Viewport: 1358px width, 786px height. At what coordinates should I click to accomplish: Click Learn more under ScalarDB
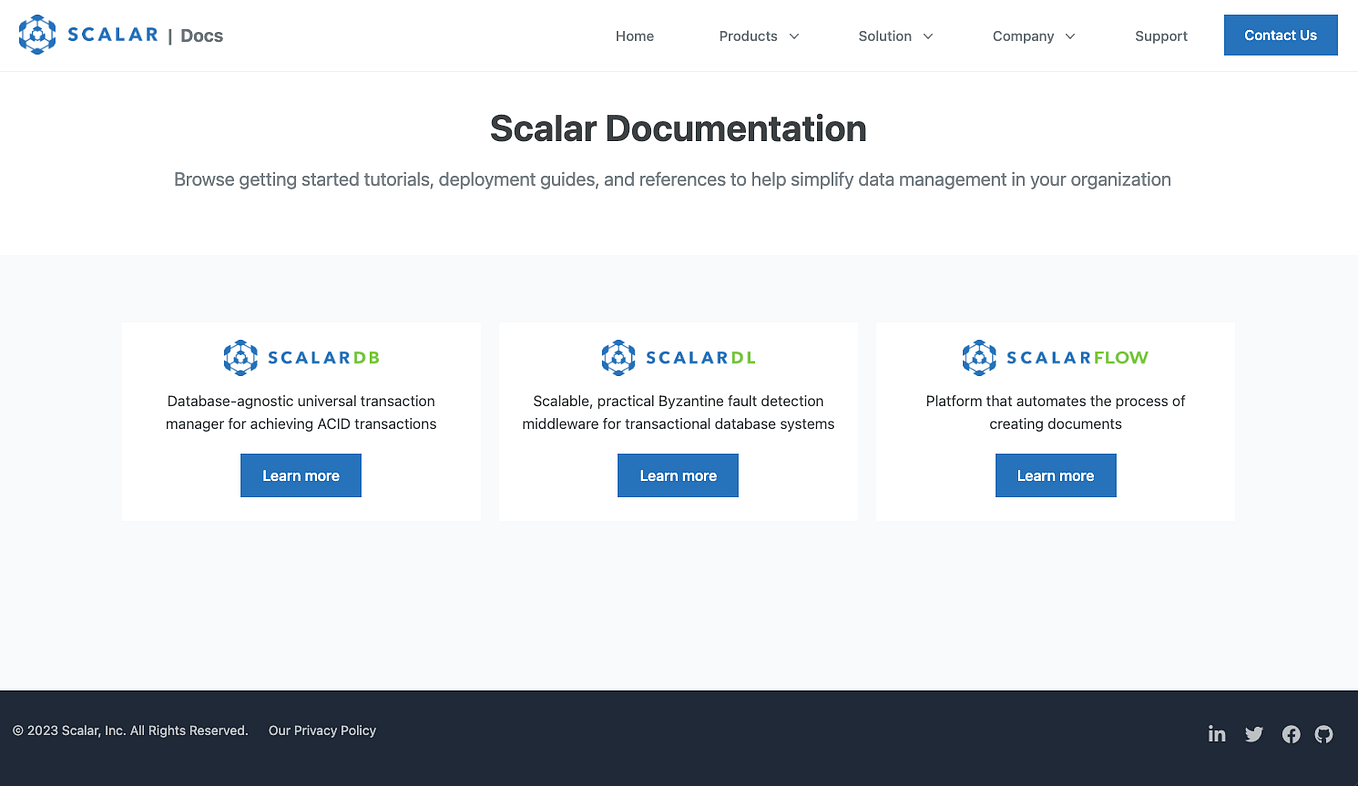click(x=301, y=475)
